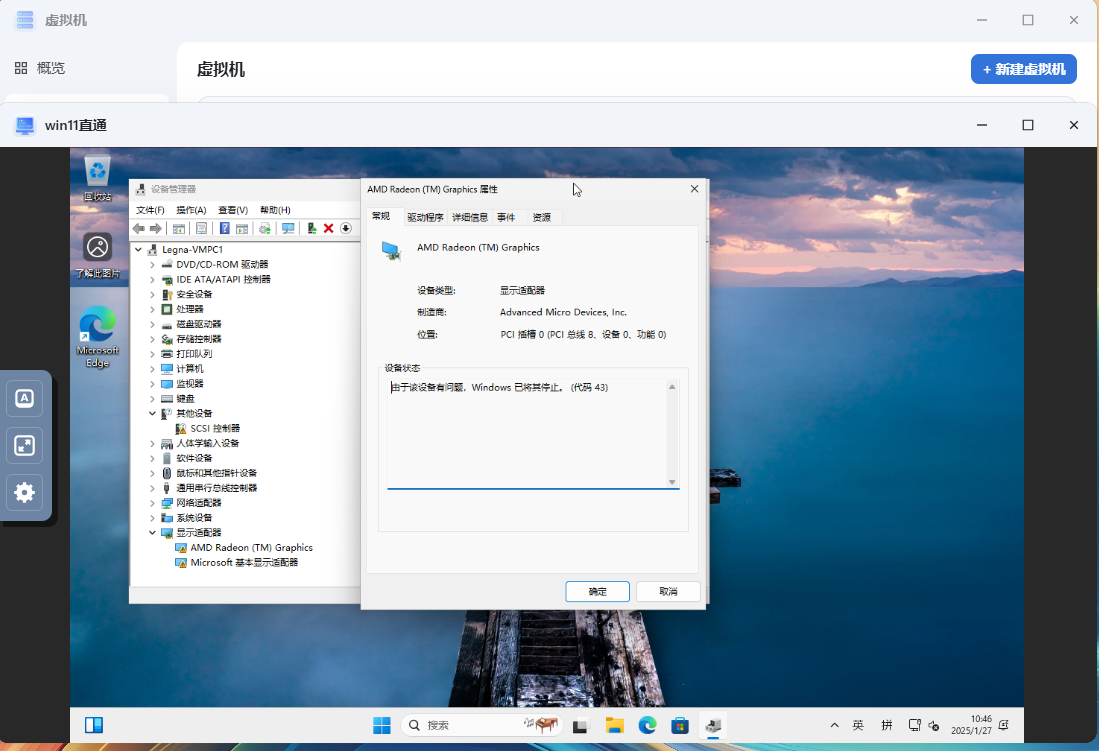The height and width of the screenshot is (751, 1099).
Task: Click the back arrow in Device Manager toolbar
Action: pyautogui.click(x=139, y=229)
